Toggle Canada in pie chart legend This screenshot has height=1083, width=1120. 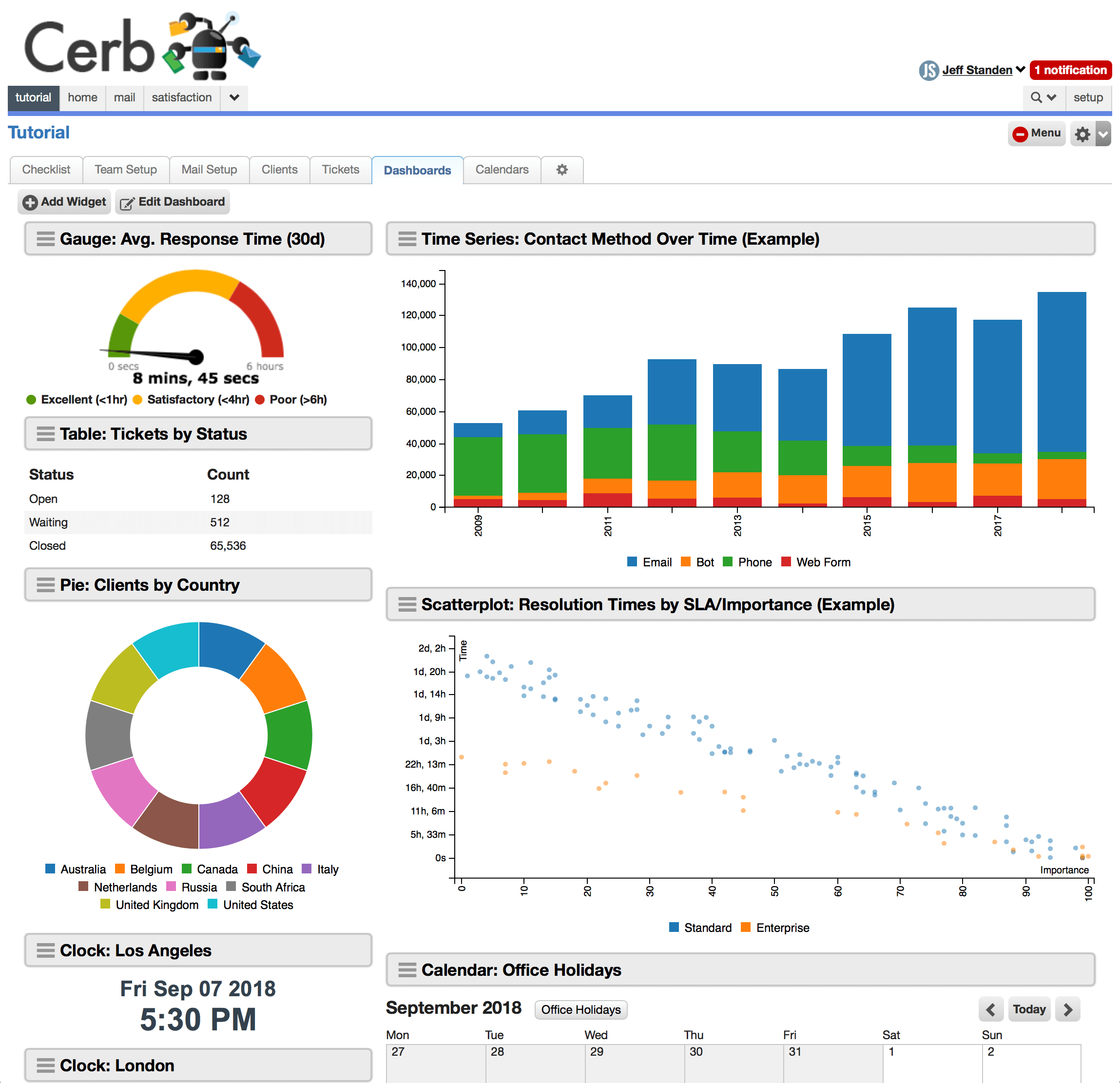(209, 869)
